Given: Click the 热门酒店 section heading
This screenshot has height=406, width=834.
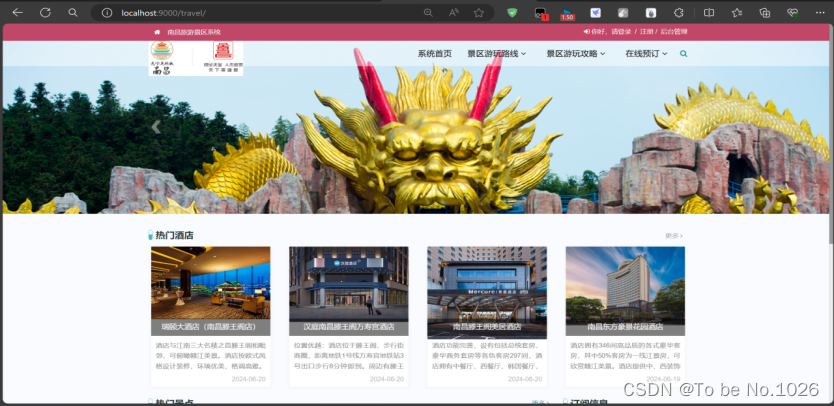Looking at the screenshot, I should [174, 235].
